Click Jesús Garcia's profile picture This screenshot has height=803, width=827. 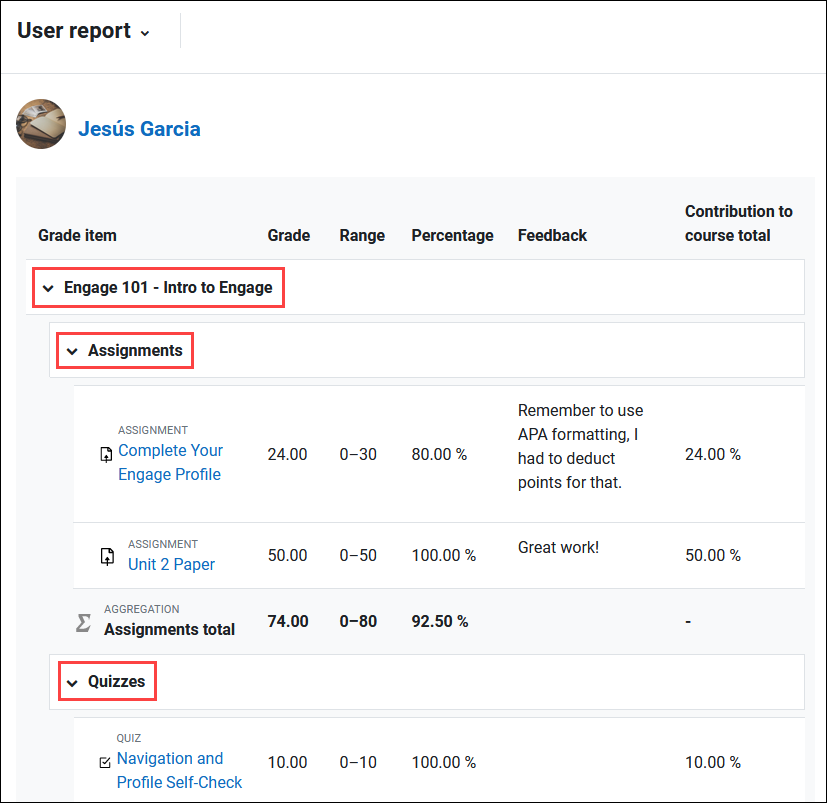[x=40, y=124]
